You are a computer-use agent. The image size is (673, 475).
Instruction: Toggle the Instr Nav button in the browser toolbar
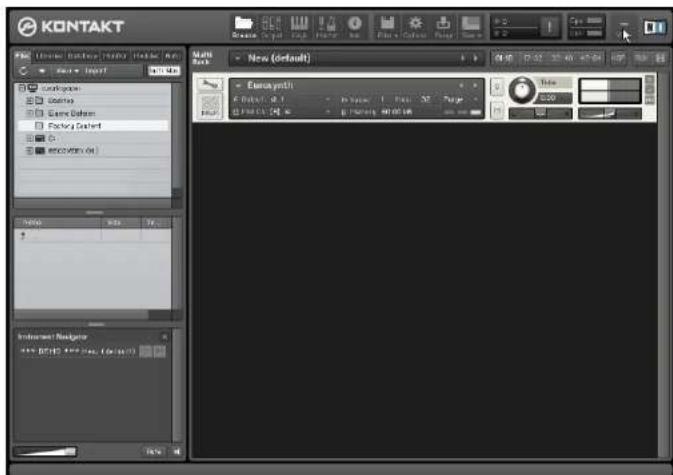pyautogui.click(x=164, y=70)
